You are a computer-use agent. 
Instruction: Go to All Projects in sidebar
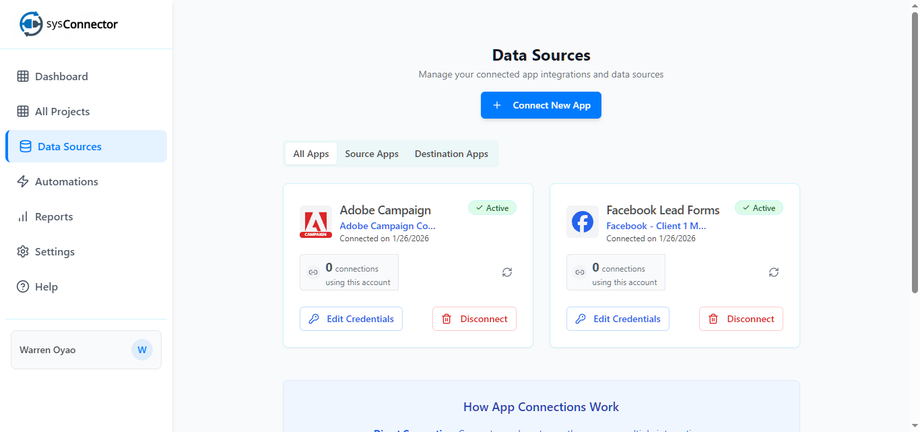pyautogui.click(x=62, y=112)
